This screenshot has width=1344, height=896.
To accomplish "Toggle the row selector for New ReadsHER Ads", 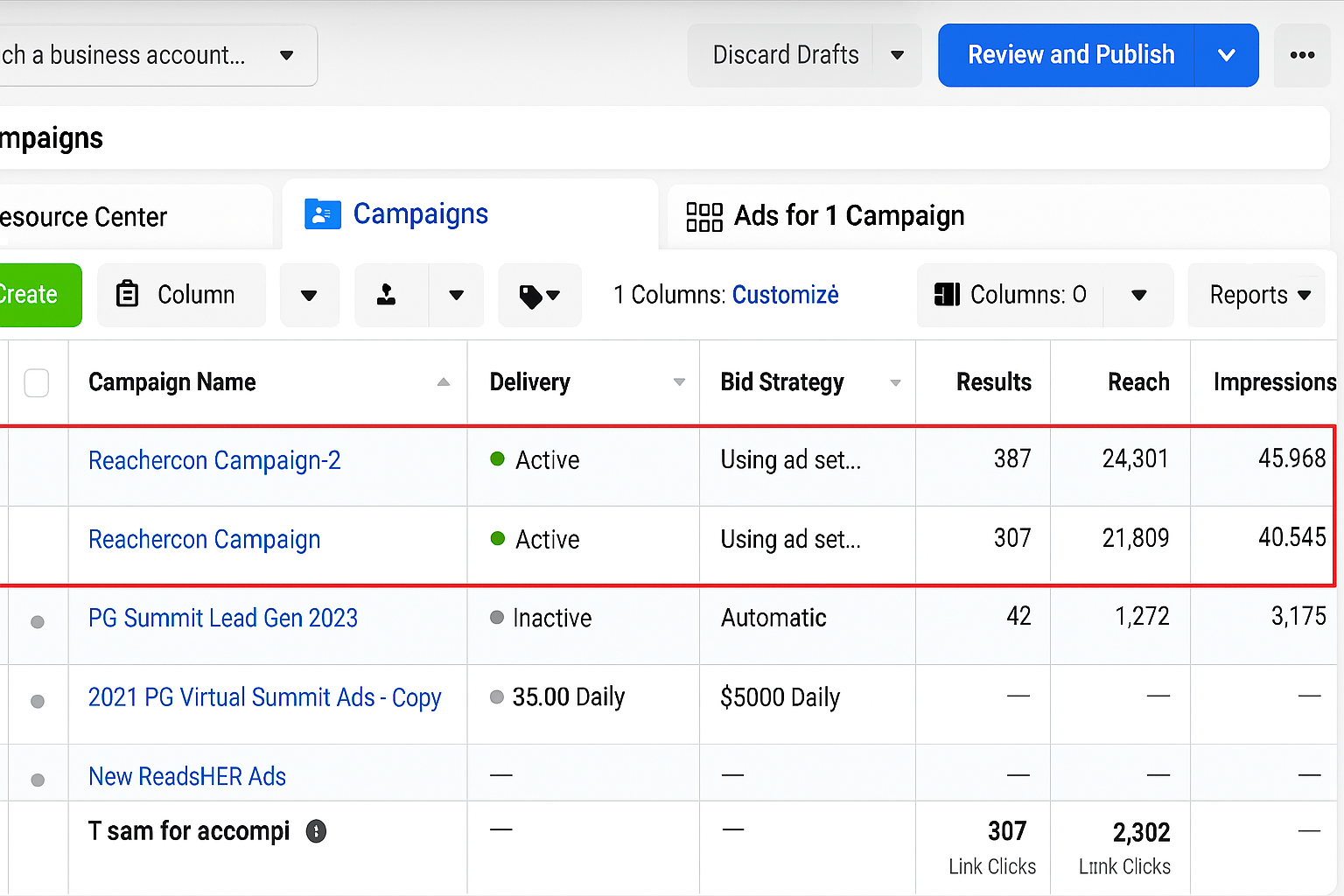I will pyautogui.click(x=38, y=780).
